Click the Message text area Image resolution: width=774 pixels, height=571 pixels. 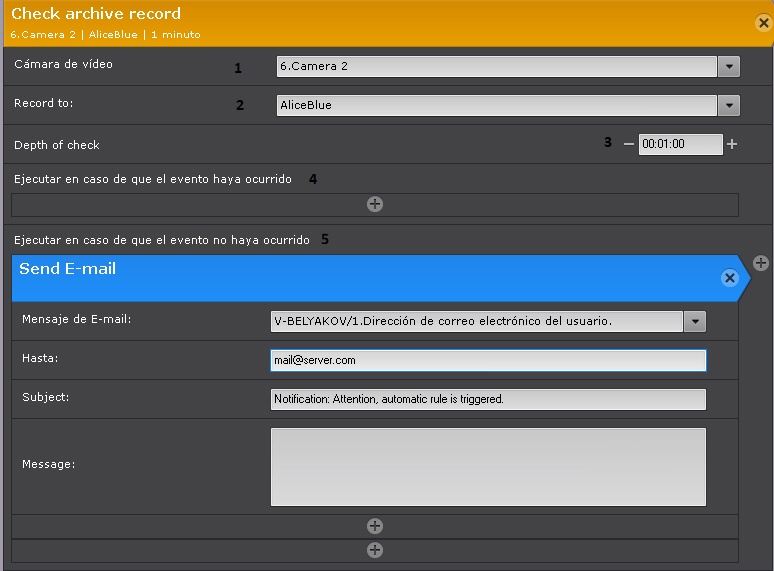point(487,466)
